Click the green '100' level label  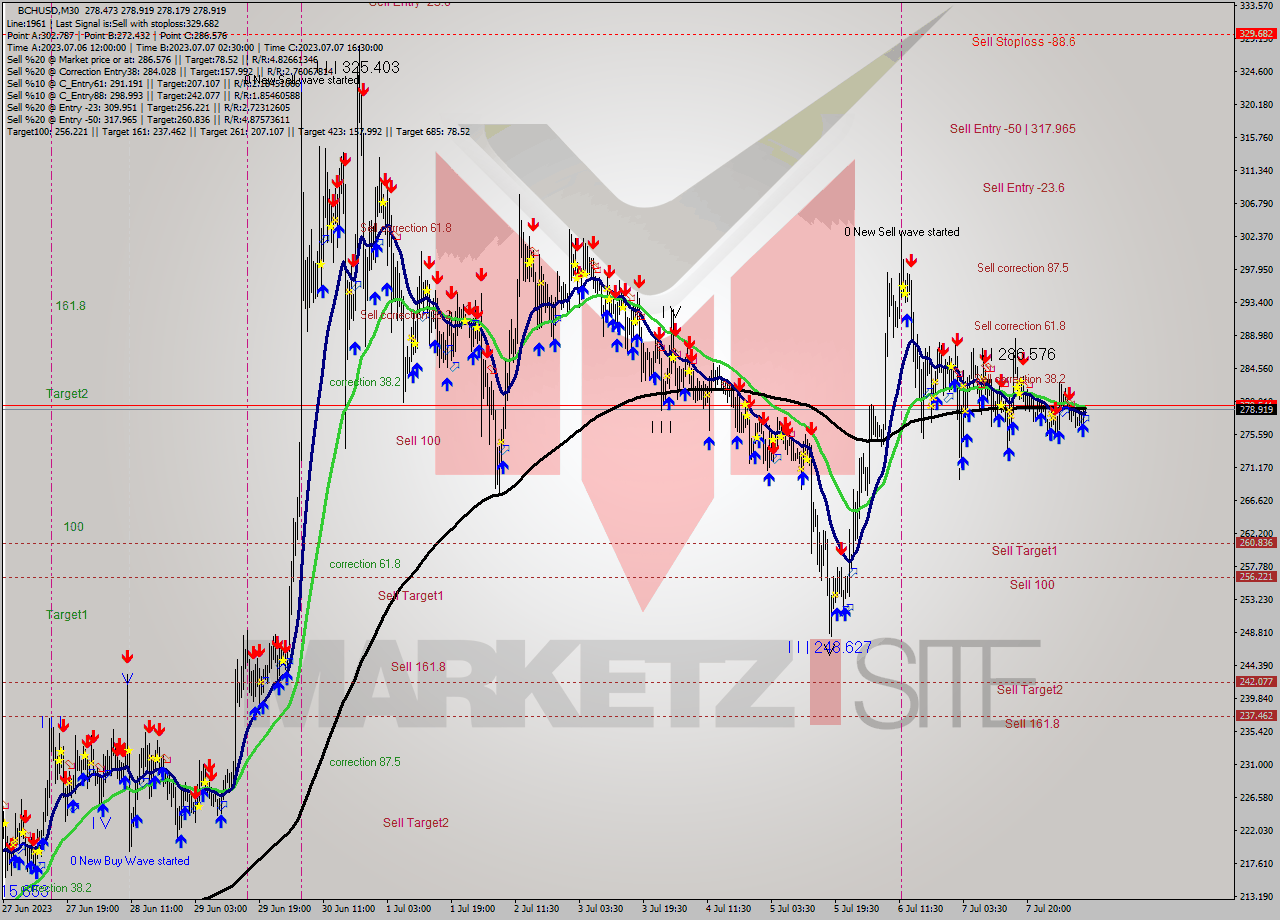point(74,527)
